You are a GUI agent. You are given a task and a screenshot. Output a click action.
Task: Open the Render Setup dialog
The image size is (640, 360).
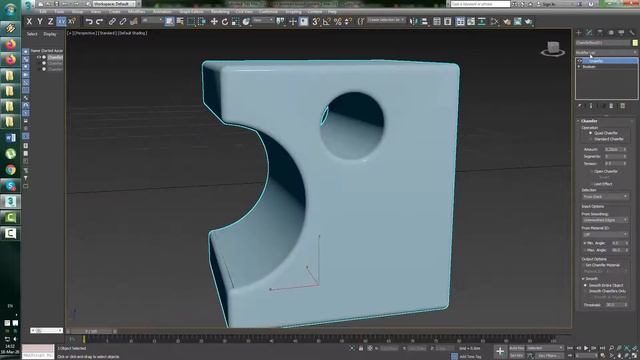pyautogui.click(x=507, y=22)
